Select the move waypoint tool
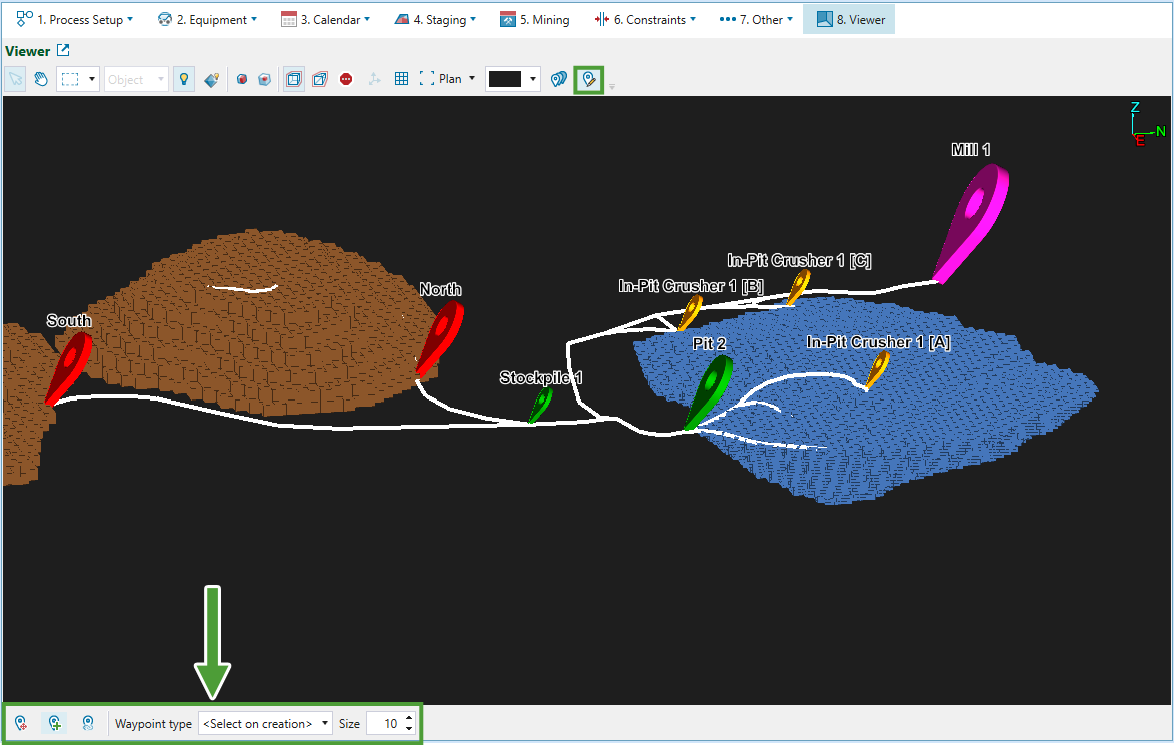1176x745 pixels. (21, 723)
